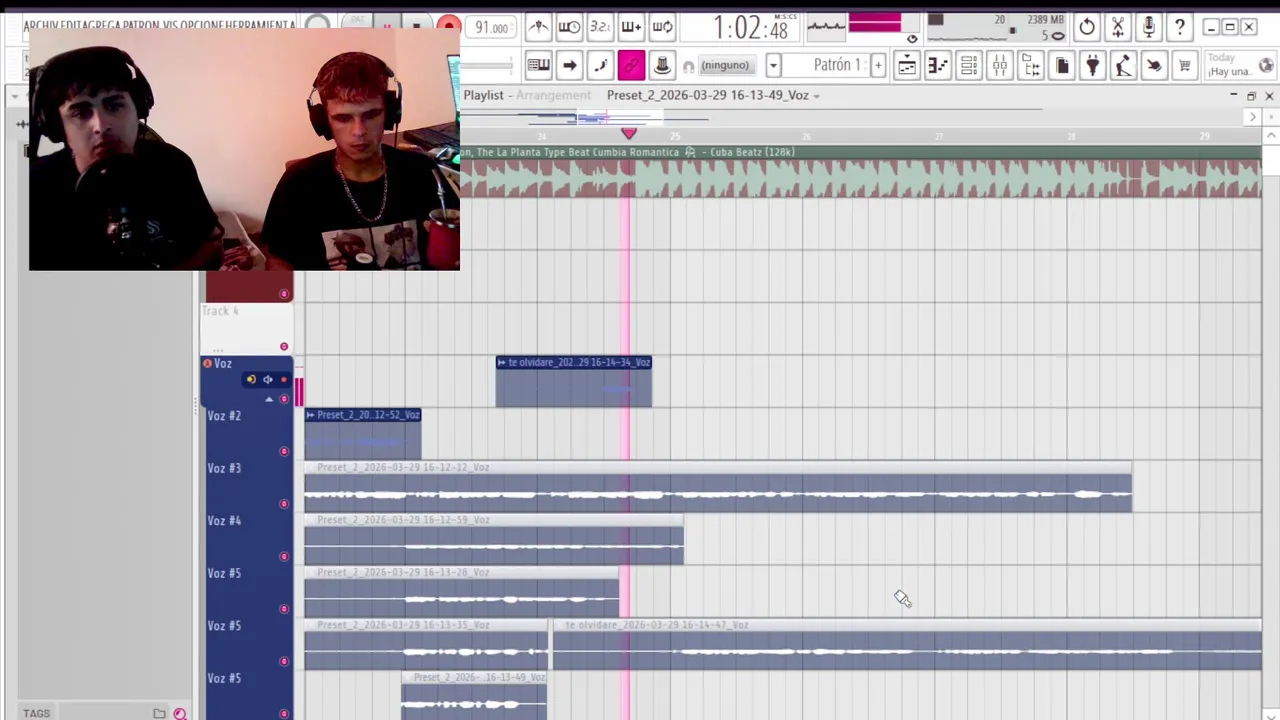Image resolution: width=1280 pixels, height=720 pixels.
Task: Add new pattern with plus button
Action: (878, 66)
